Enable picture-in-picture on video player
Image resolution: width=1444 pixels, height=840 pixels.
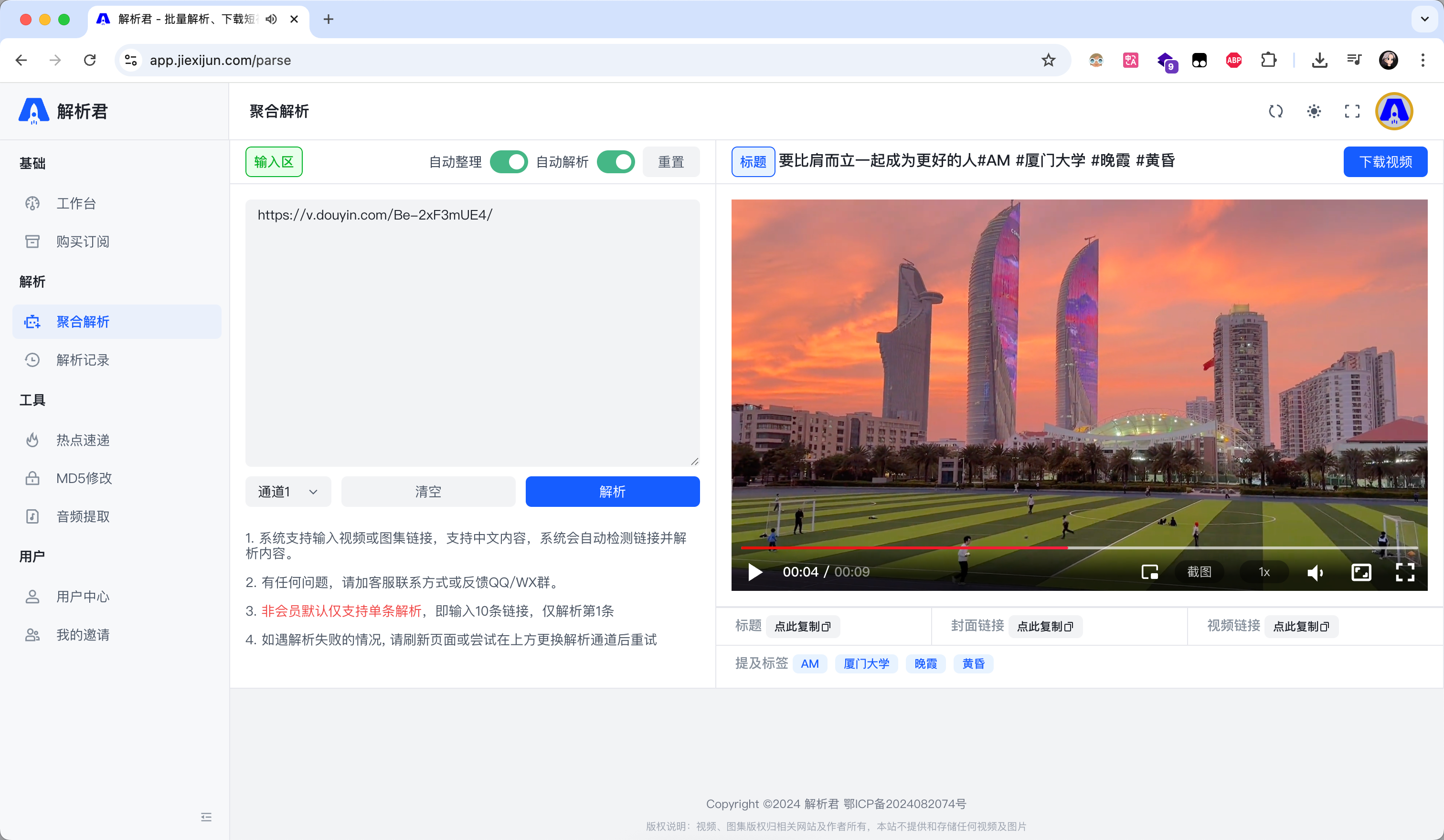pos(1149,572)
